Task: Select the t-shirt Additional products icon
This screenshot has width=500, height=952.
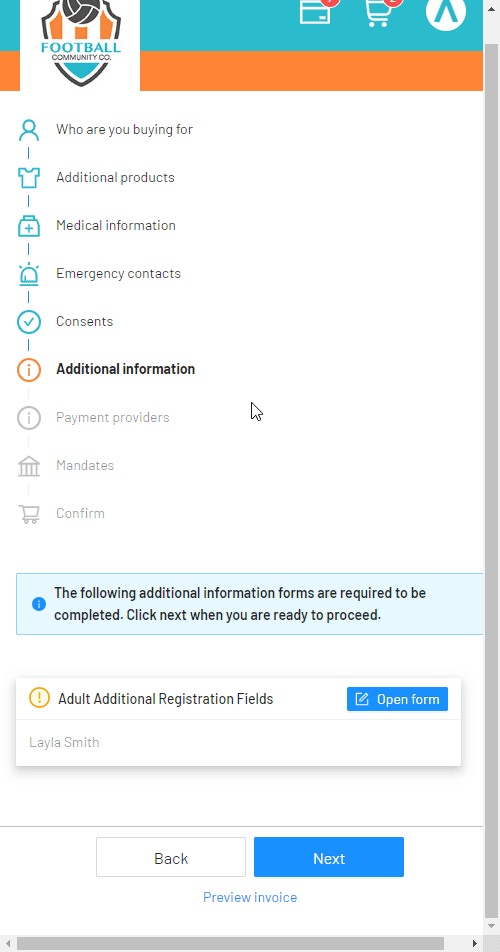Action: (29, 177)
